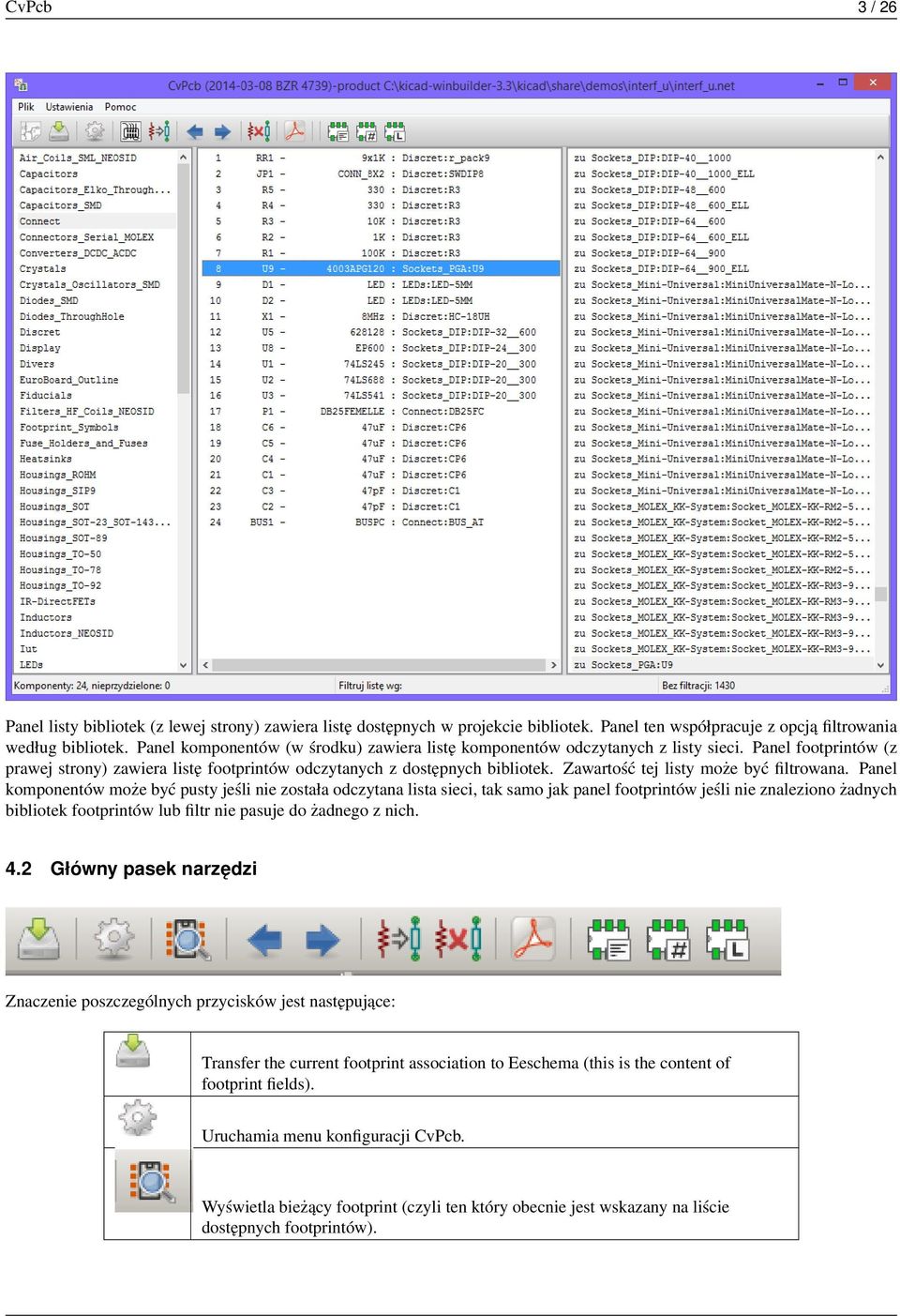900x1316 pixels.
Task: Click status text Bez filtracji: 1430
Action: [x=698, y=686]
